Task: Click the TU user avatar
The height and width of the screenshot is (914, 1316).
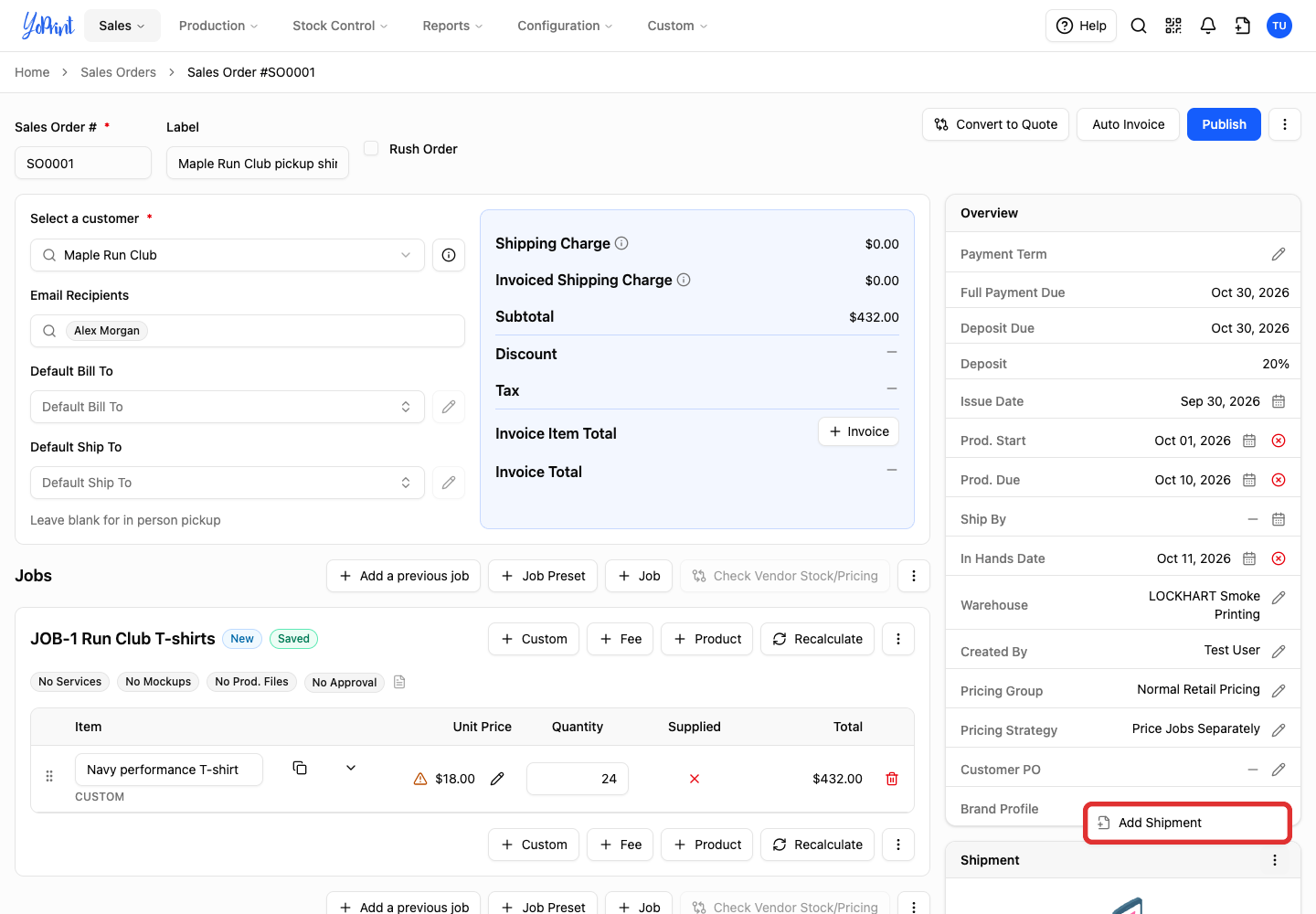Action: (x=1279, y=26)
